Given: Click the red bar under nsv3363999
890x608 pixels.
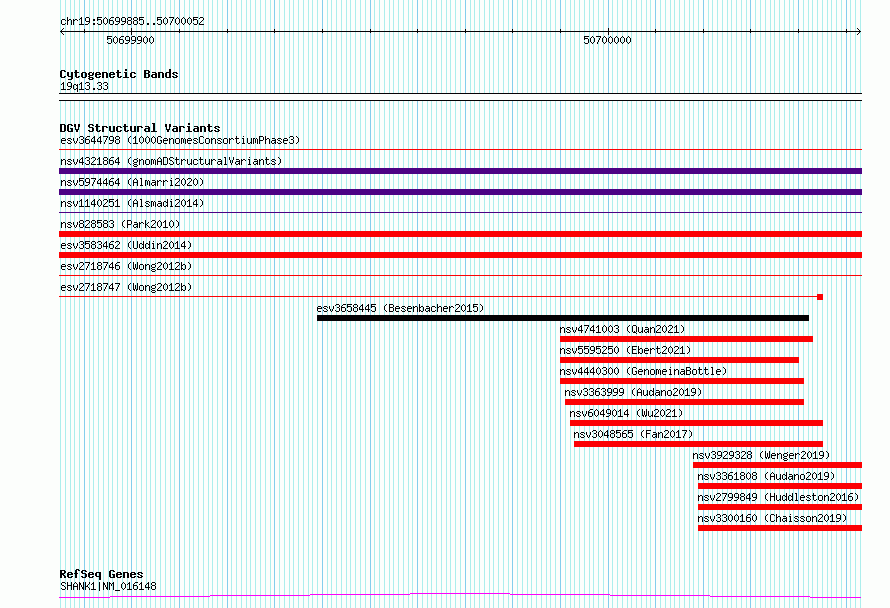Looking at the screenshot, I should coord(684,402).
